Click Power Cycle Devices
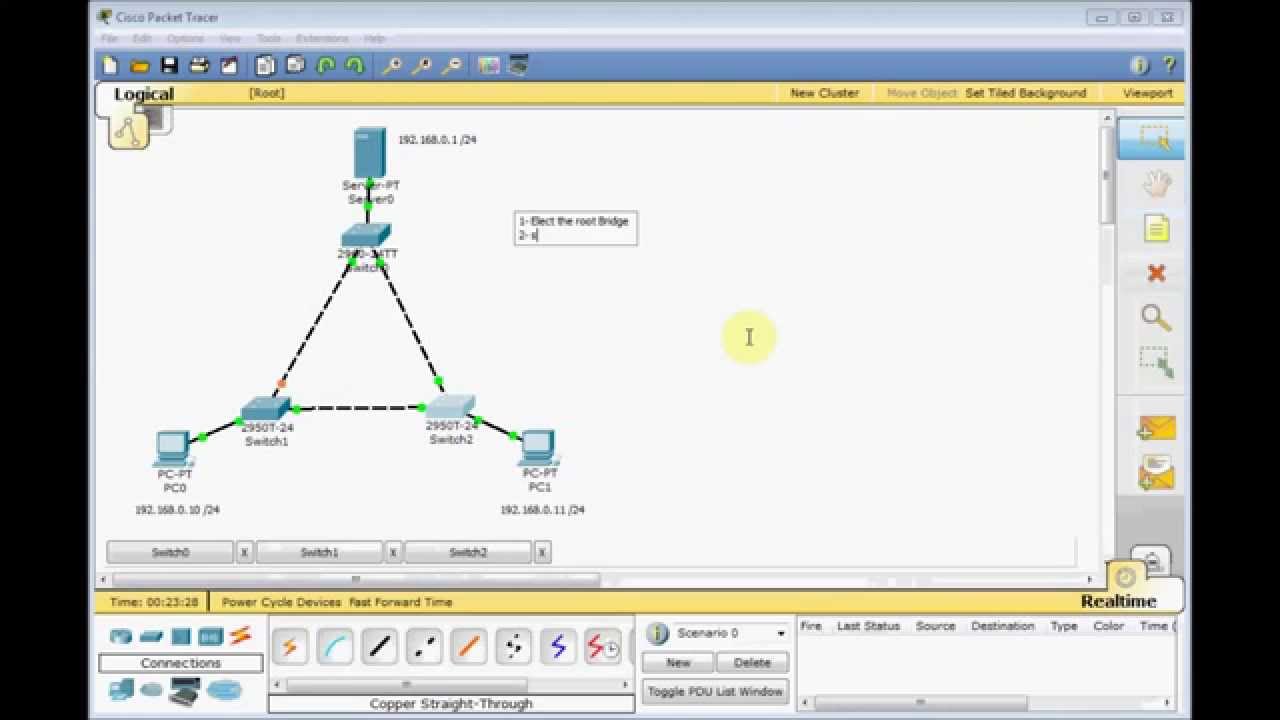1280x720 pixels. [x=281, y=602]
